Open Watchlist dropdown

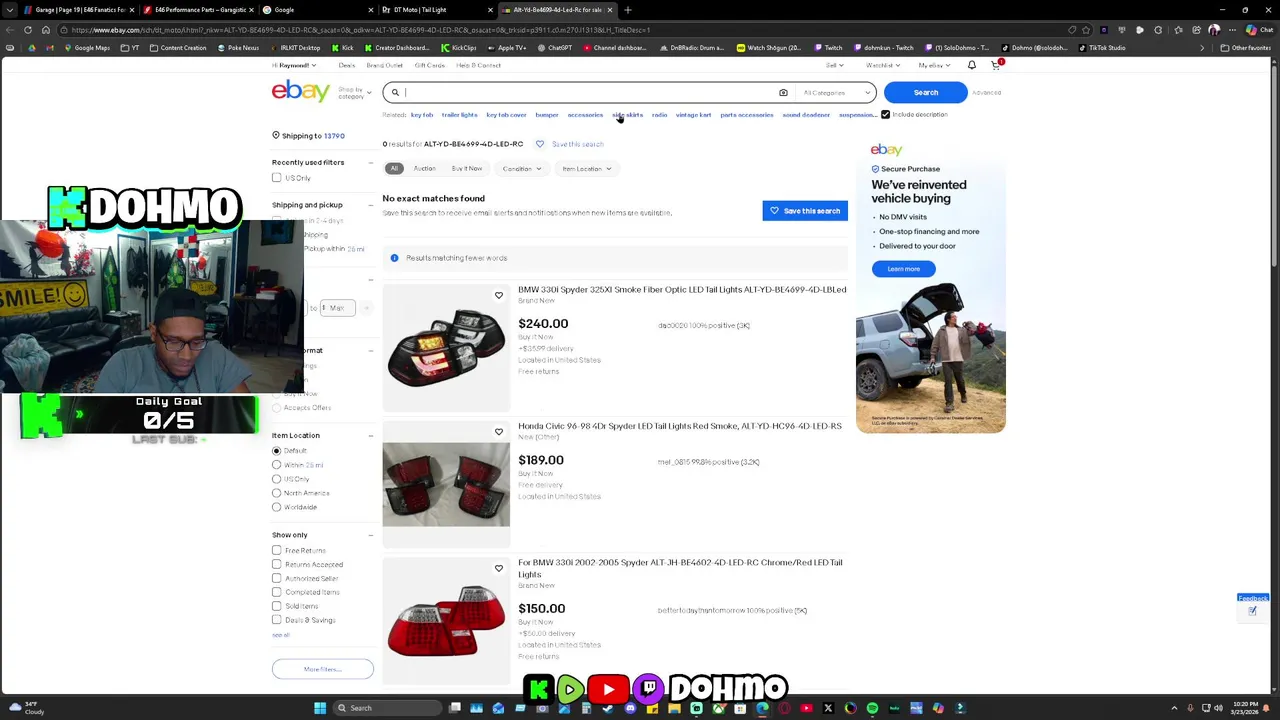point(882,65)
